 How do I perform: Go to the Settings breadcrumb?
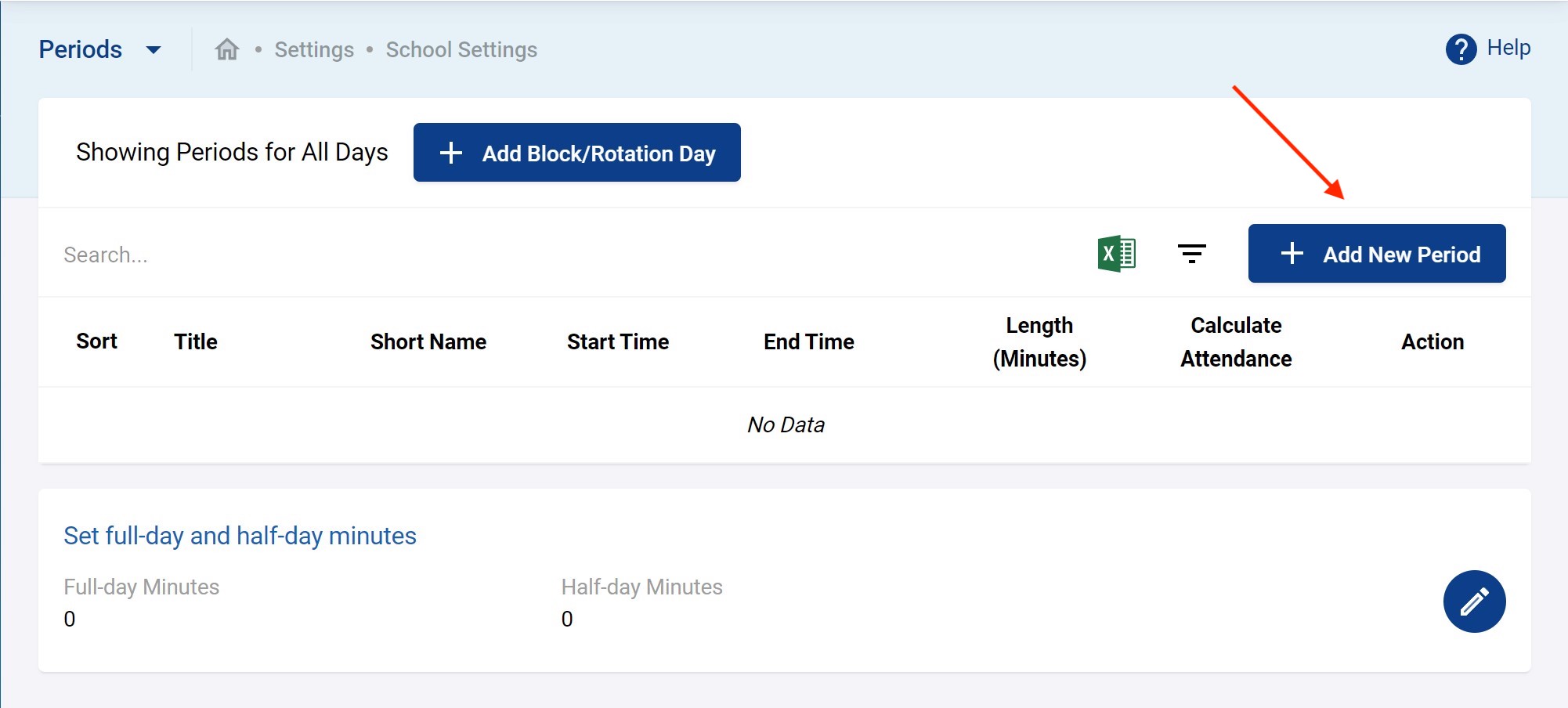pos(314,50)
